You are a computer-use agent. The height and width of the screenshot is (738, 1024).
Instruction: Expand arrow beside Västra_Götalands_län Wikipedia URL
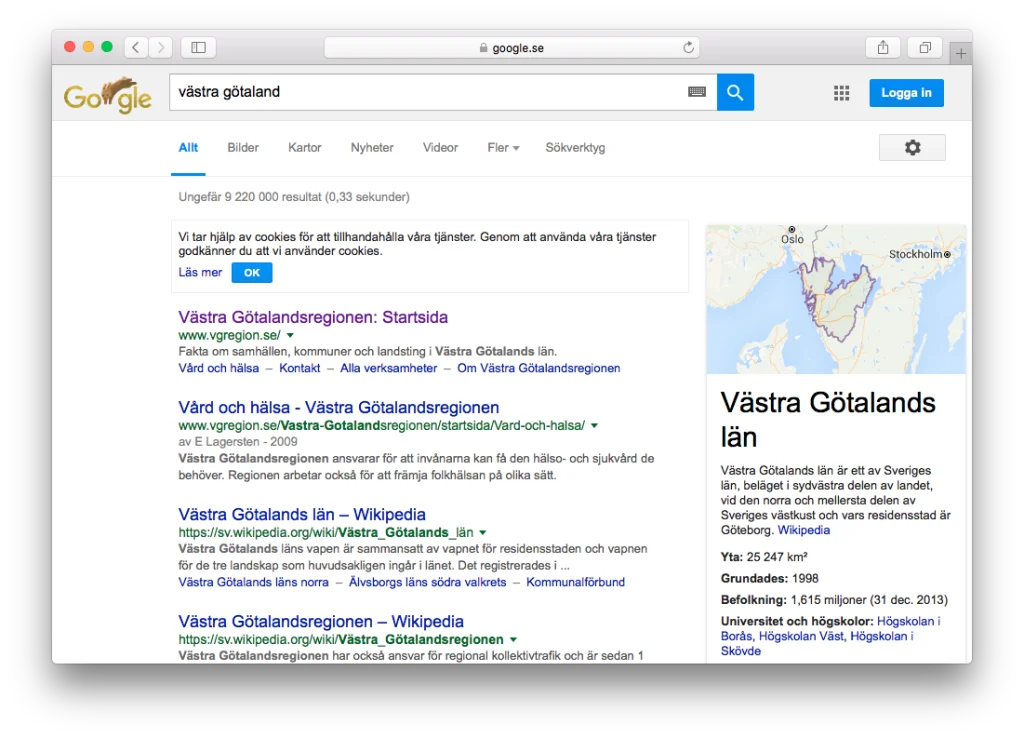483,533
